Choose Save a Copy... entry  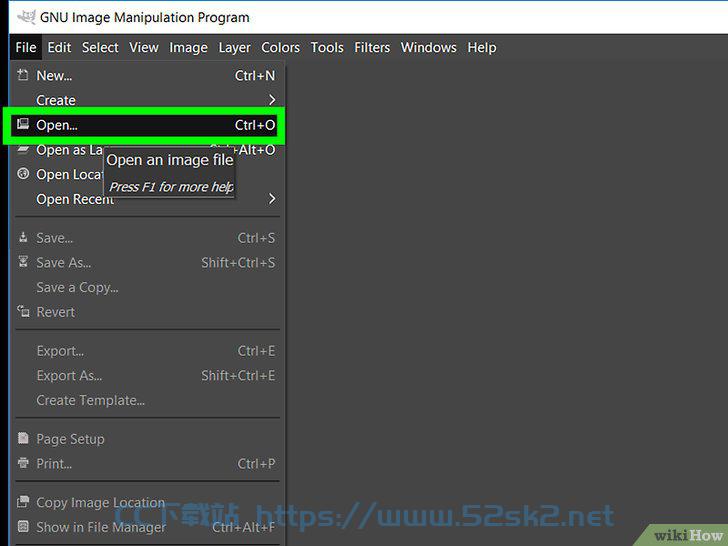(147, 287)
